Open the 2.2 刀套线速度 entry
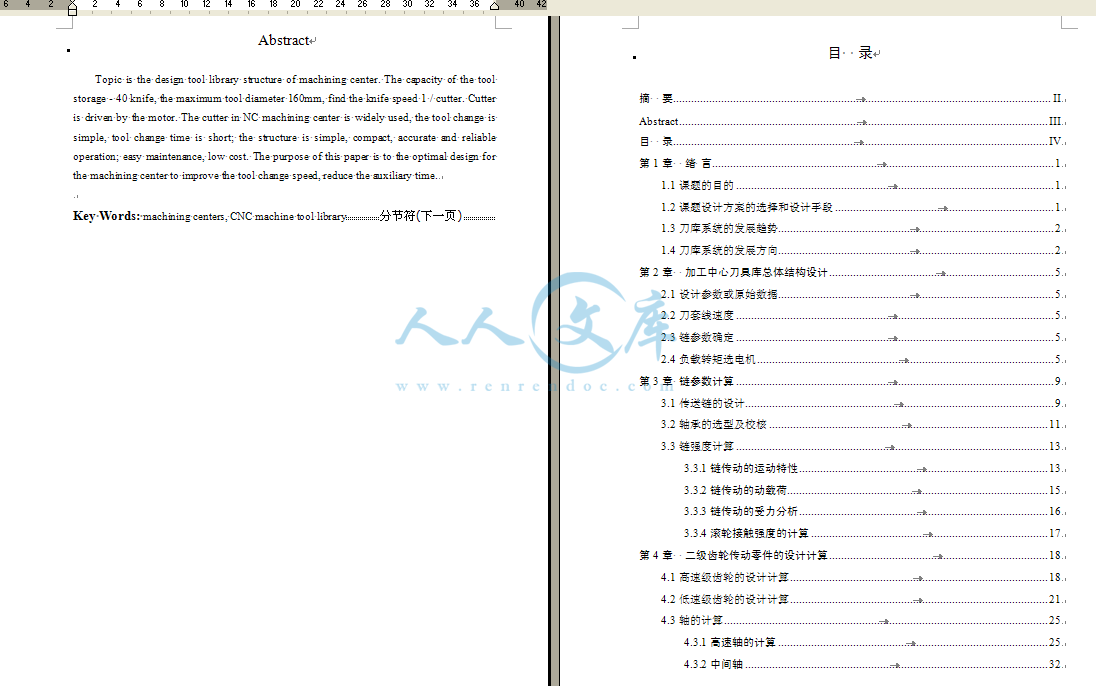The width and height of the screenshot is (1096, 686). click(862, 315)
